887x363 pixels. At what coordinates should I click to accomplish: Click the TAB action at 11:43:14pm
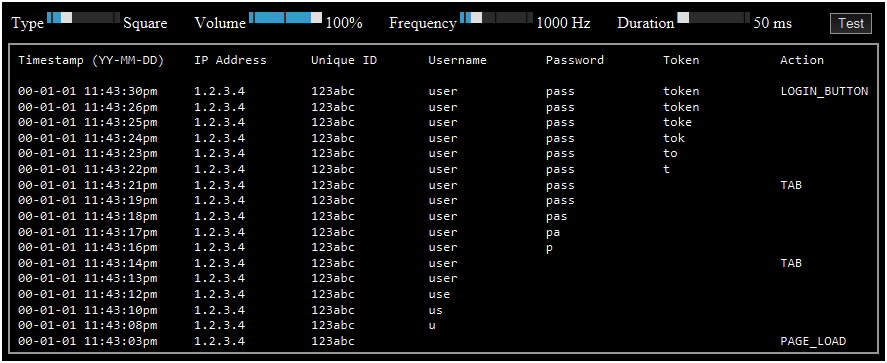(791, 263)
